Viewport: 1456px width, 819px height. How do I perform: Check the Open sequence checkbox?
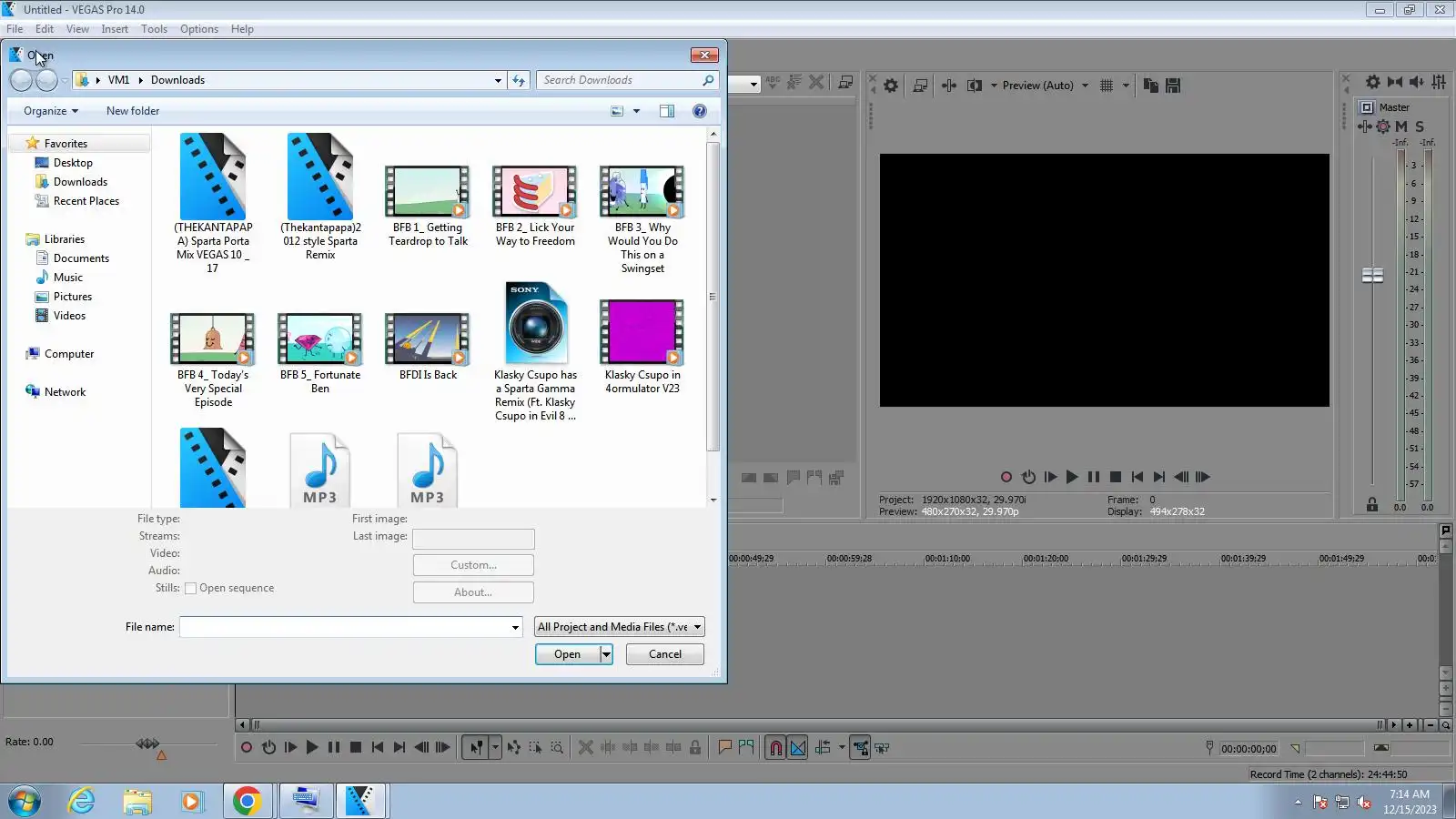point(191,589)
